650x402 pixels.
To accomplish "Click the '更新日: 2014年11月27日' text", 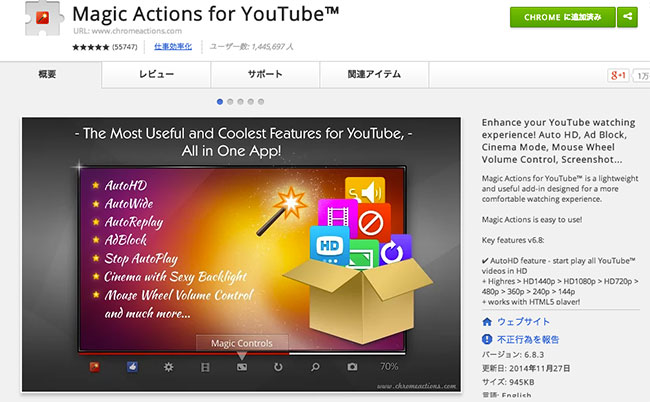I will pyautogui.click(x=526, y=368).
